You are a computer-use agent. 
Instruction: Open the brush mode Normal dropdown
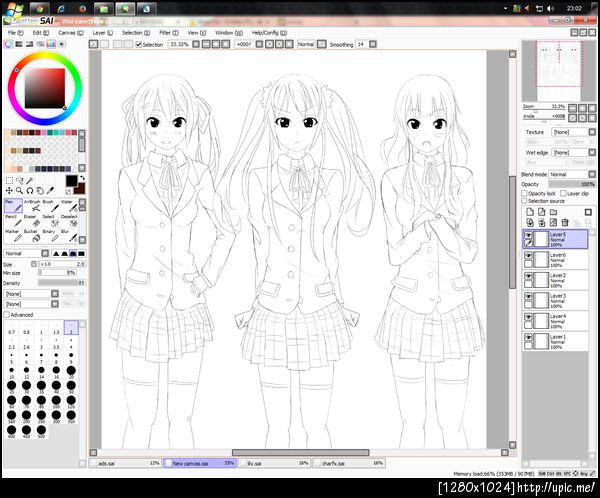point(45,253)
